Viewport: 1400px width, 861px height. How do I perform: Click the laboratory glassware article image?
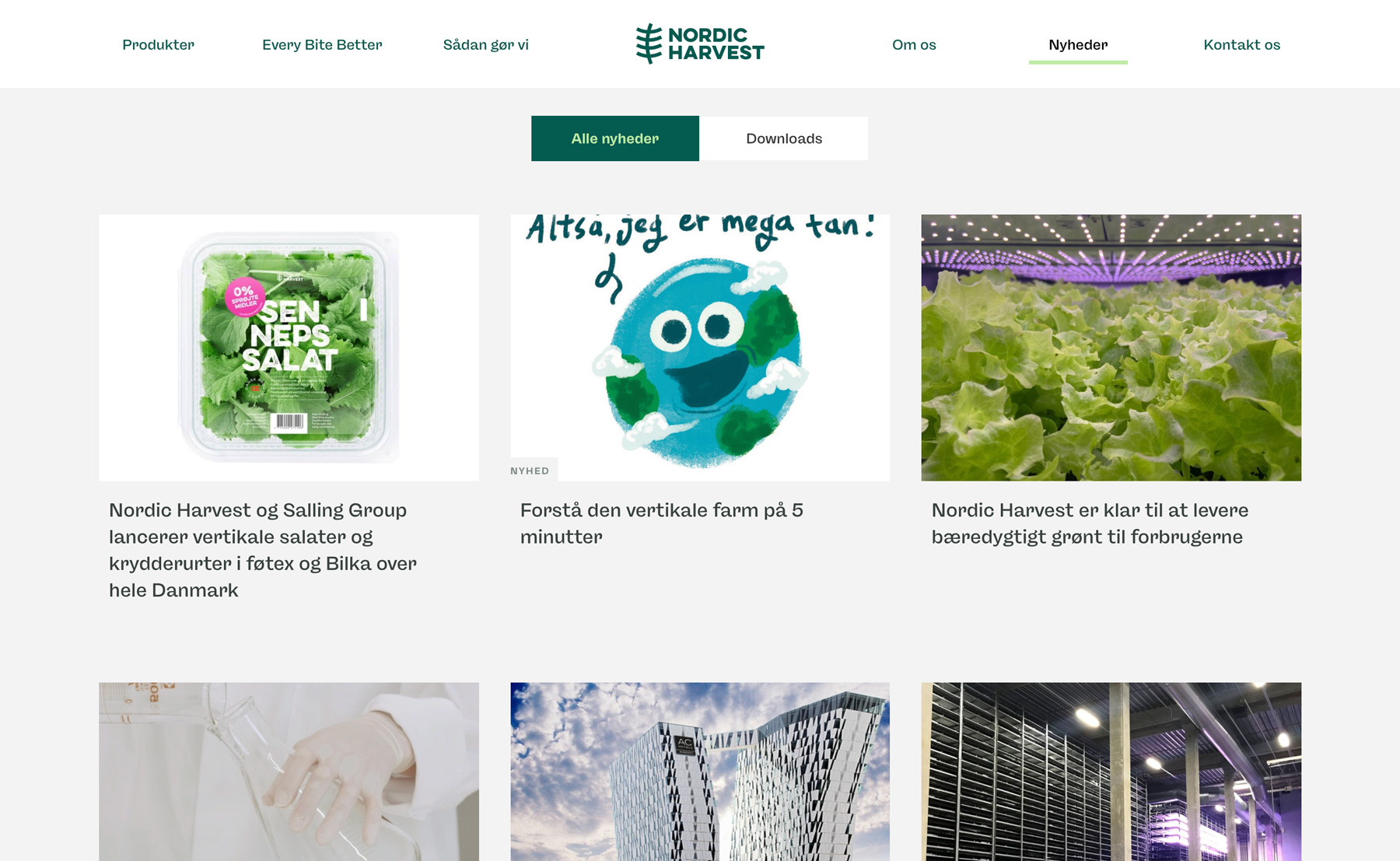tap(289, 770)
